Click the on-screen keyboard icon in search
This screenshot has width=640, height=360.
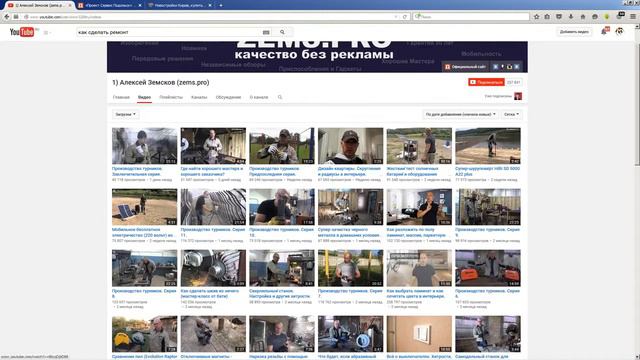(x=266, y=32)
